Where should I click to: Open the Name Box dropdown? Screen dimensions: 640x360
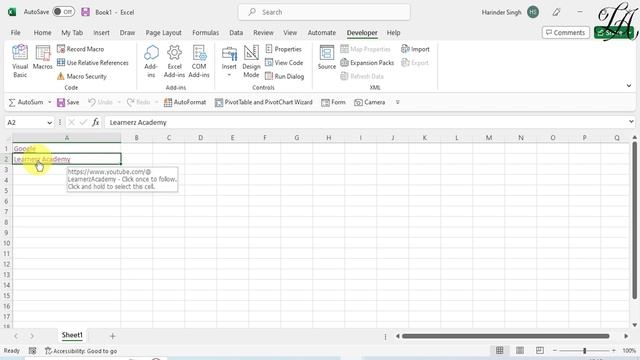coord(49,122)
